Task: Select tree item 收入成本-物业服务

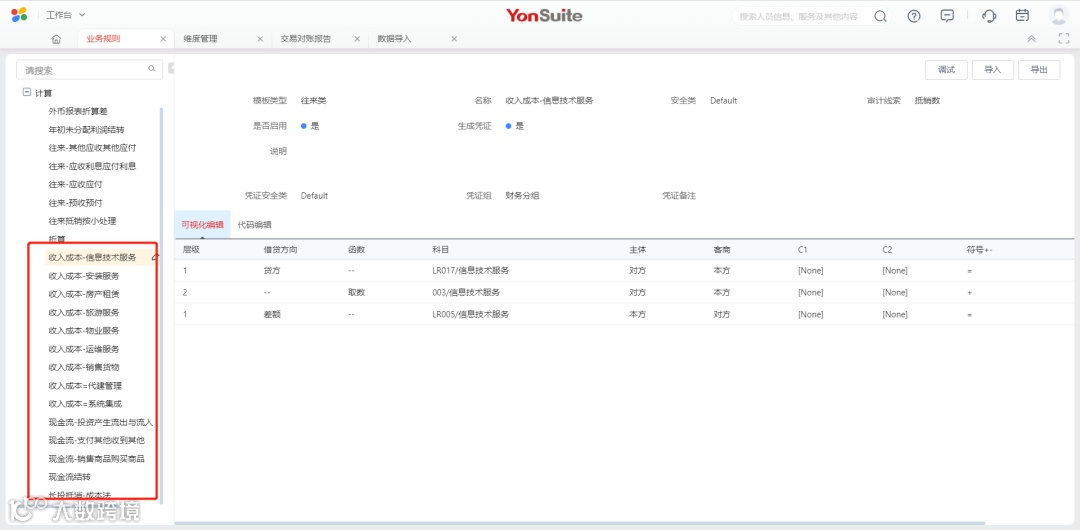Action: [x=83, y=331]
